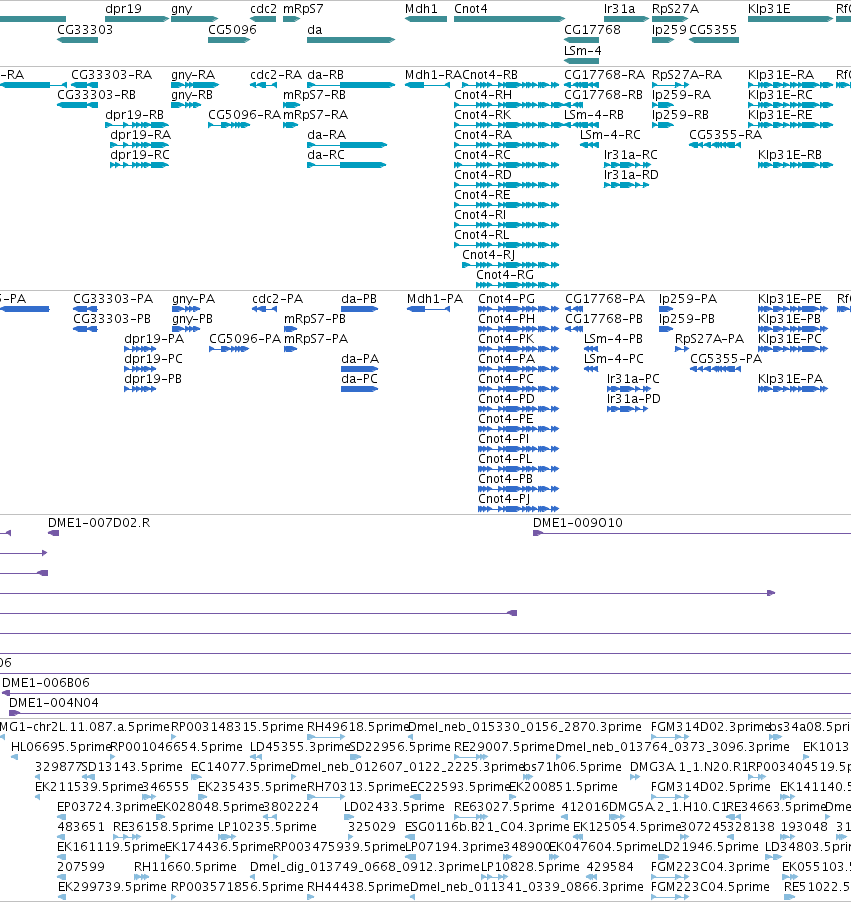Screen dimensions: 851x902
Task: Select the FGM223C04.3prime EST label
Action: 710,867
